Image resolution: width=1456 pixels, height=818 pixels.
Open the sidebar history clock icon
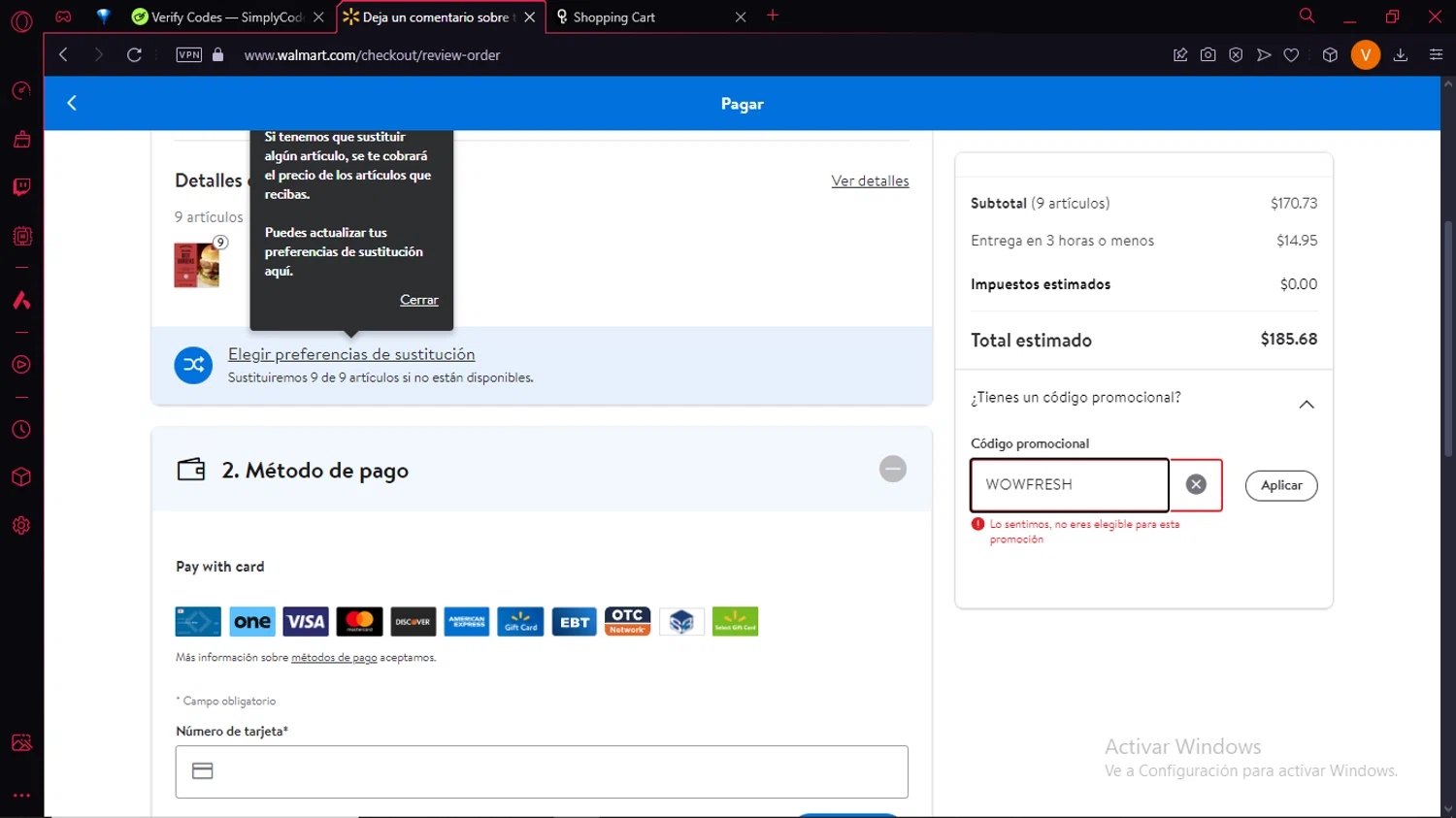click(x=21, y=430)
